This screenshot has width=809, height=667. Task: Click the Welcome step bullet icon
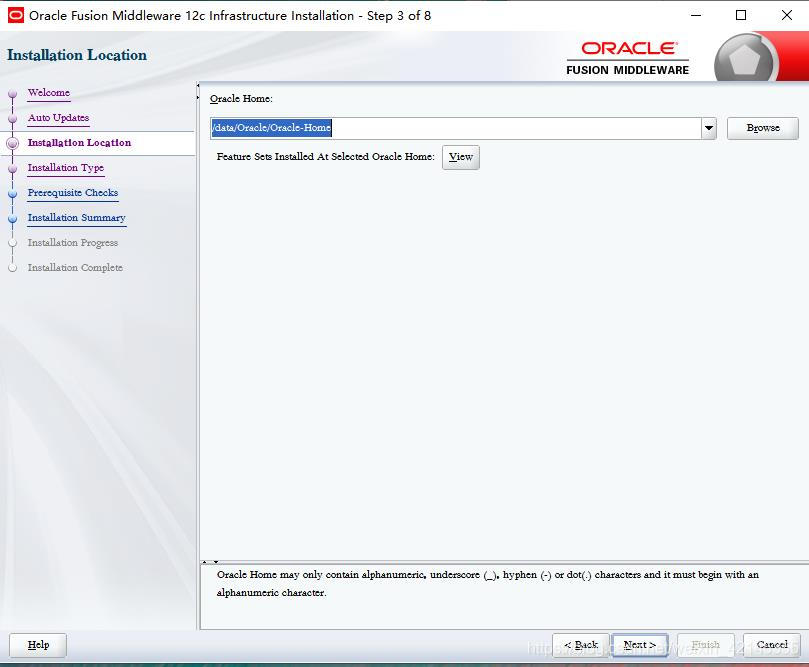tap(13, 93)
